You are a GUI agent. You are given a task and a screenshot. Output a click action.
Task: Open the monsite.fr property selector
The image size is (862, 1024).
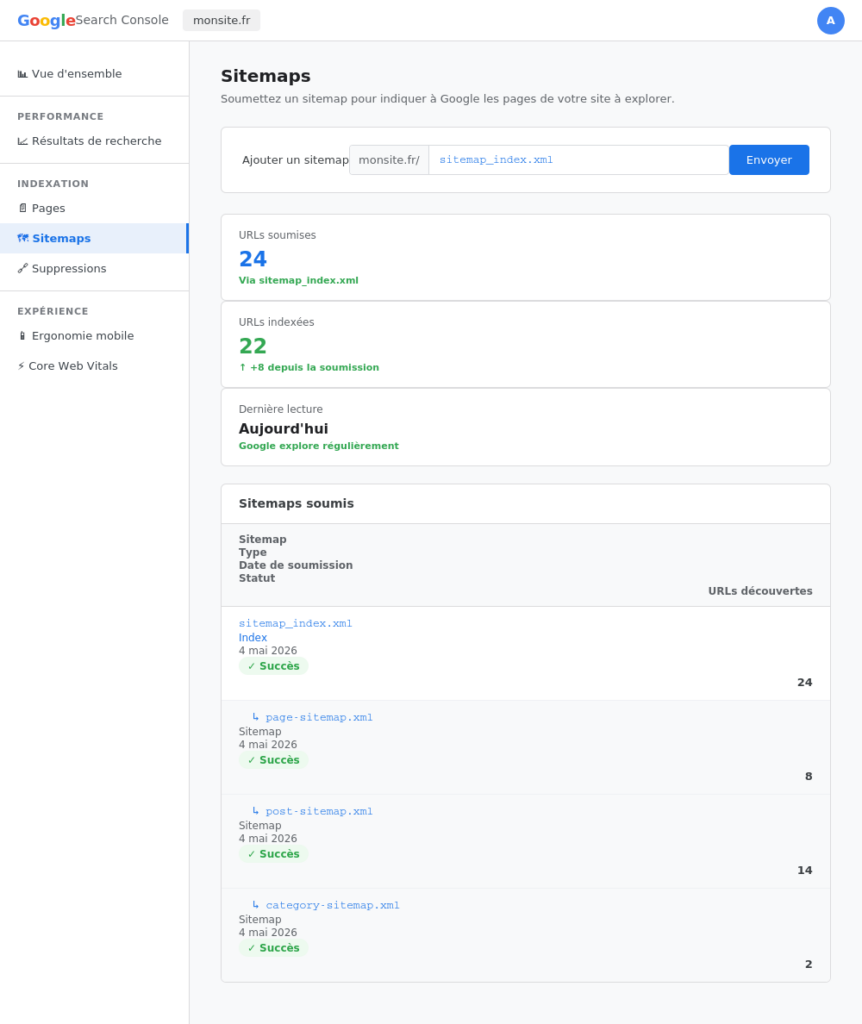point(221,20)
